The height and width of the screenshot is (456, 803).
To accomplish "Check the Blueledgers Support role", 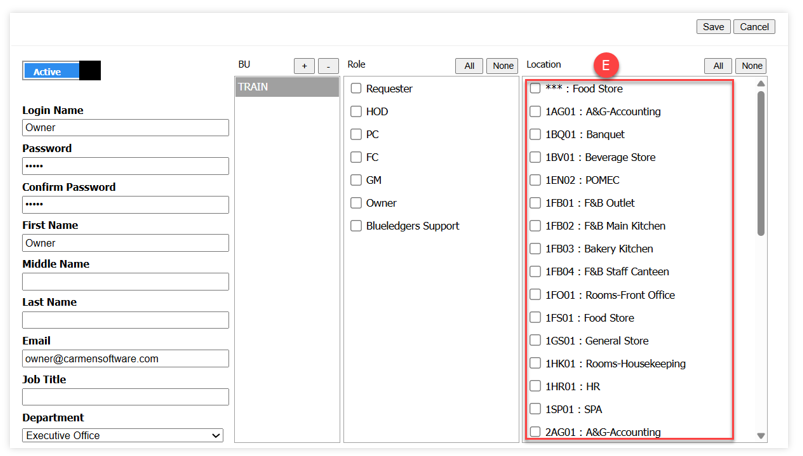I will point(356,226).
